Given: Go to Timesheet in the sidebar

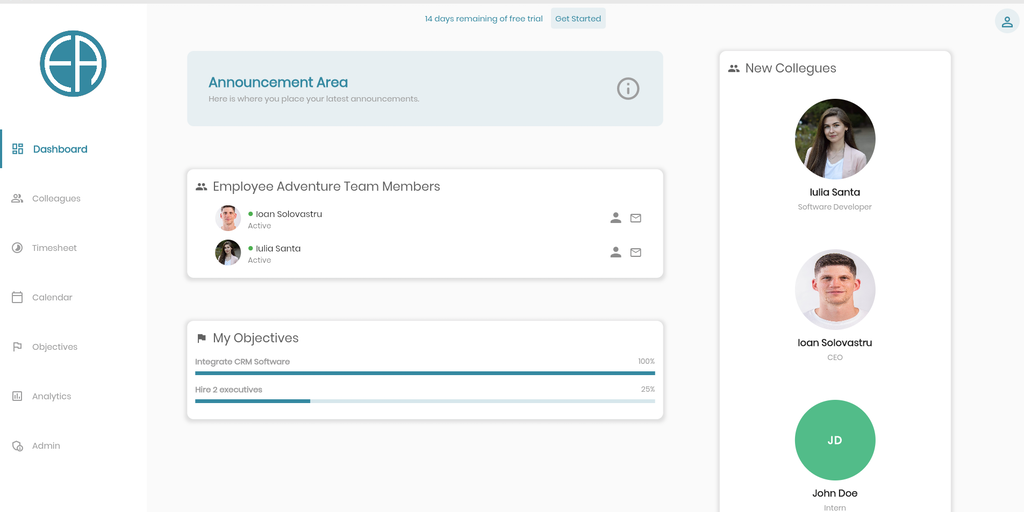Looking at the screenshot, I should click(53, 248).
